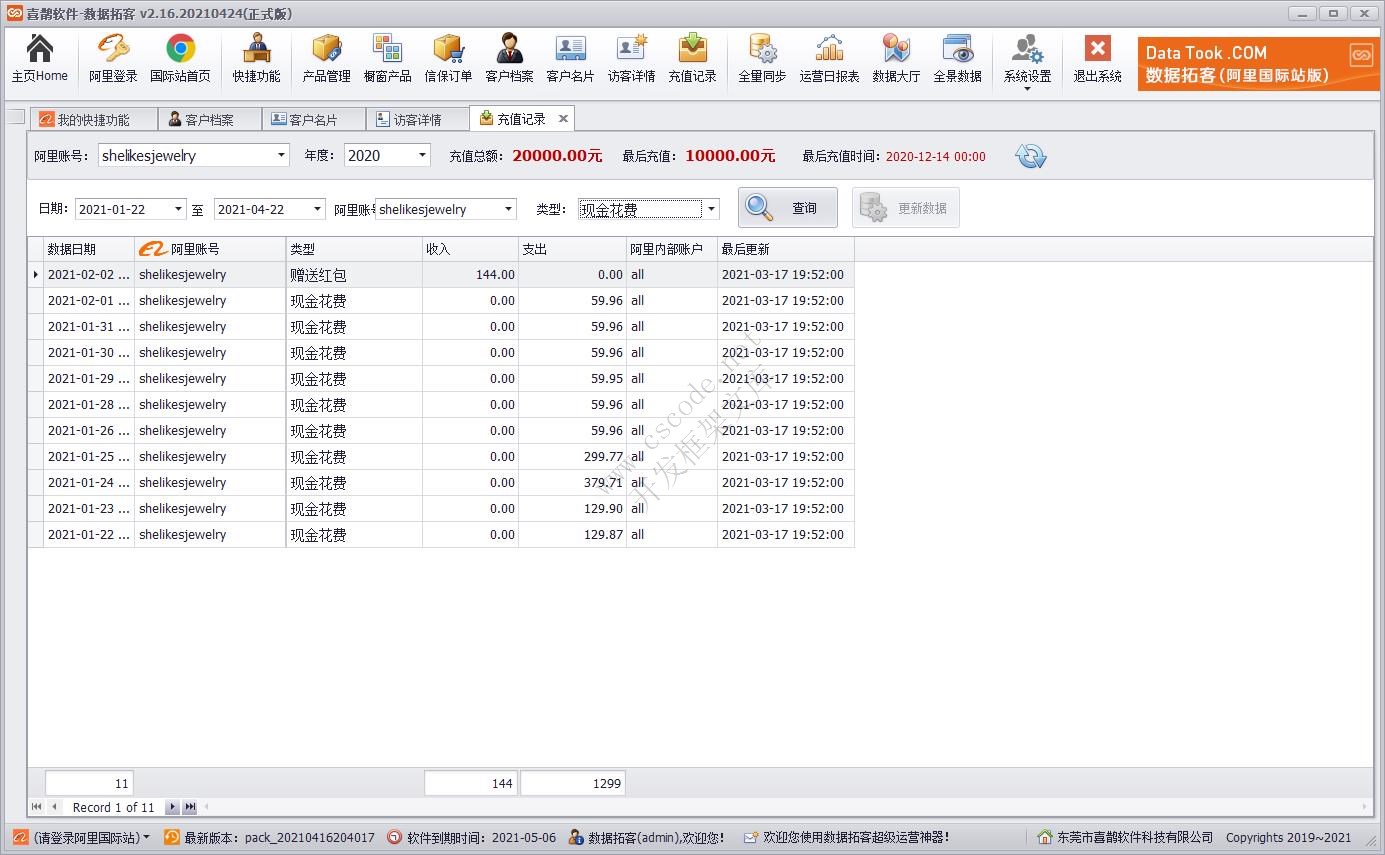Expand the filter account shelikesjewelry dropdown

(x=508, y=209)
